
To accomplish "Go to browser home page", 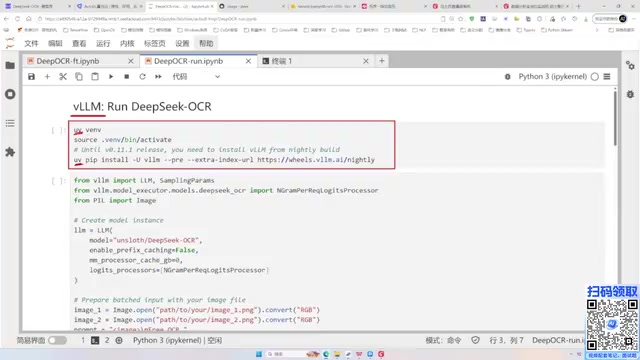I will coord(29,19).
